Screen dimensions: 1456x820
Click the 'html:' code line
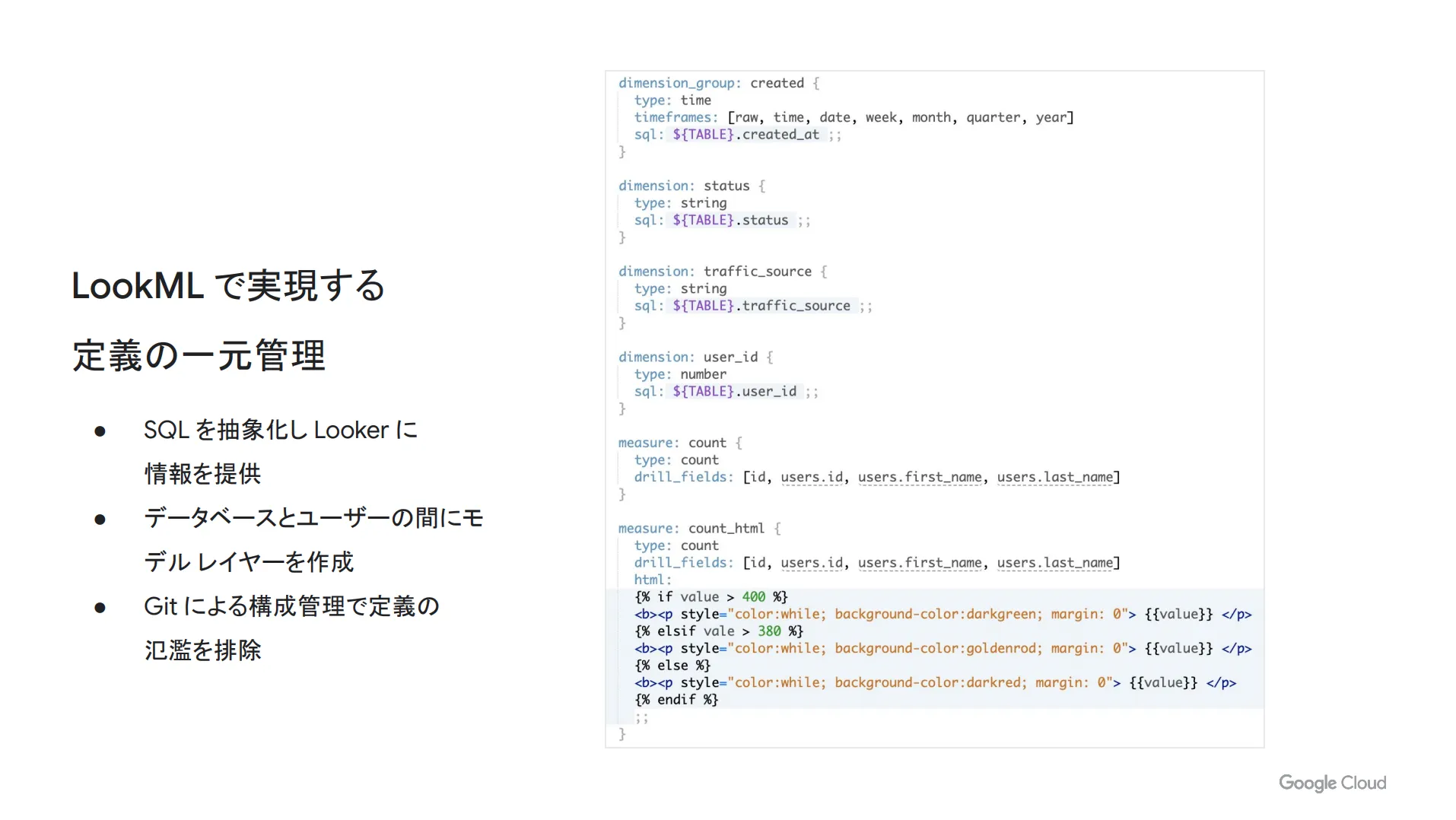653,580
